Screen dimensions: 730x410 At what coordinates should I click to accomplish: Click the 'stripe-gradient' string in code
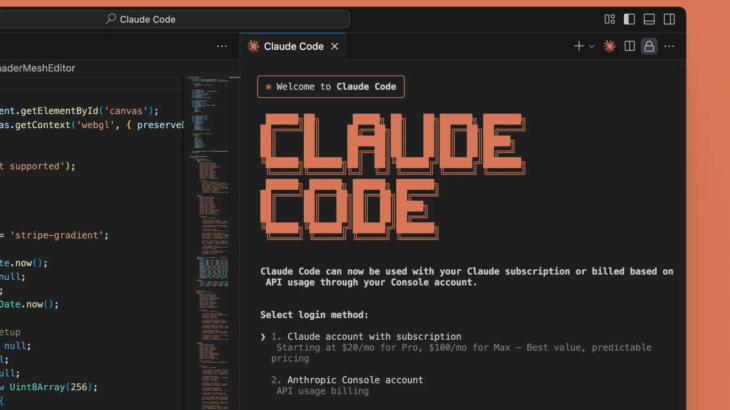(56, 235)
